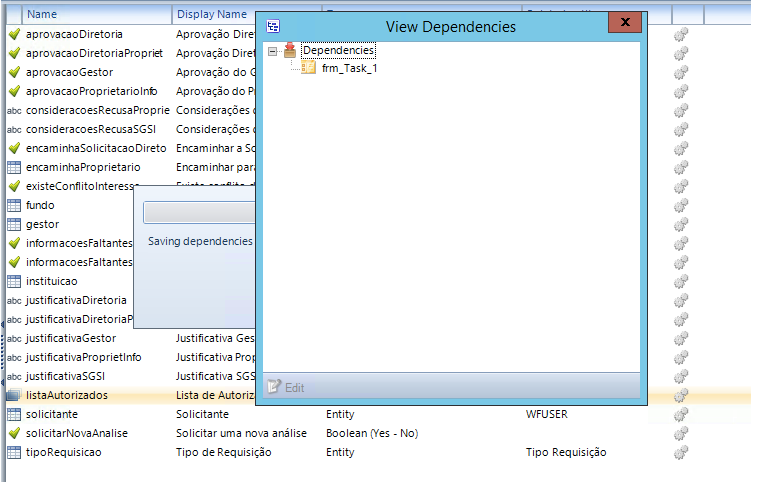The height and width of the screenshot is (491, 757).
Task: Click the 'Solicitar uma nova análise' display name
Action: tap(241, 434)
